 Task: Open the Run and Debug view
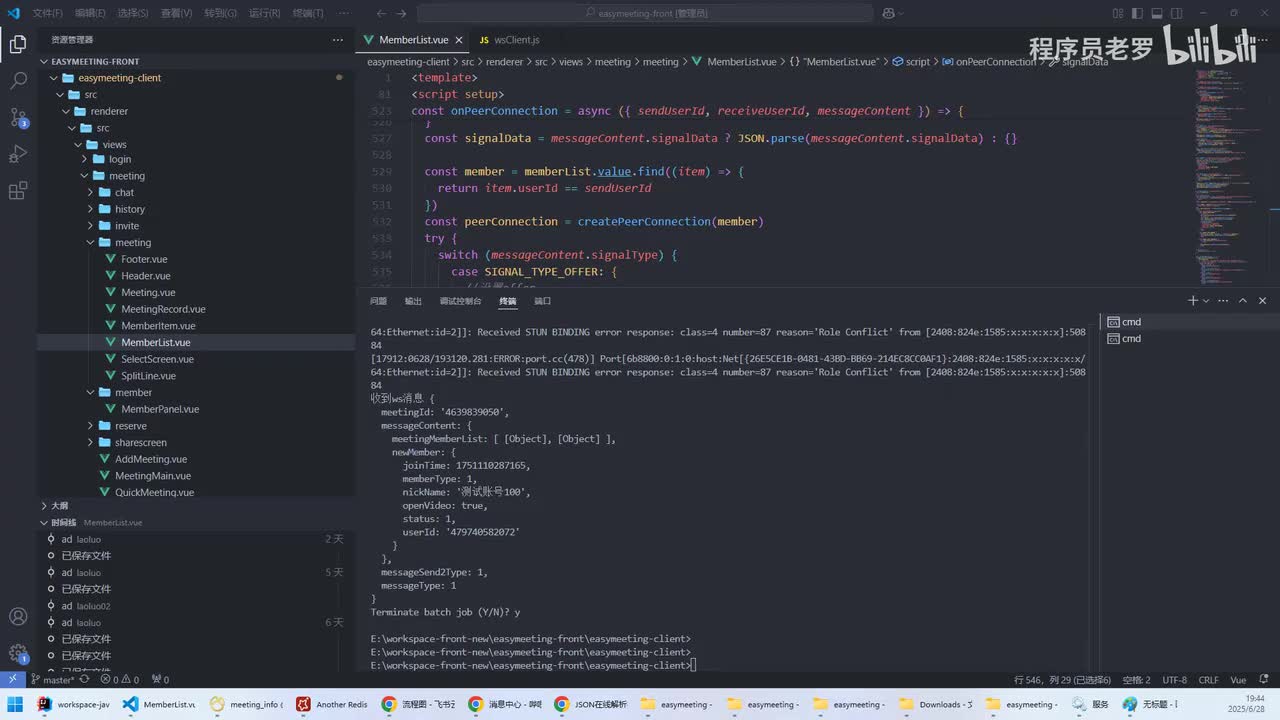point(18,153)
